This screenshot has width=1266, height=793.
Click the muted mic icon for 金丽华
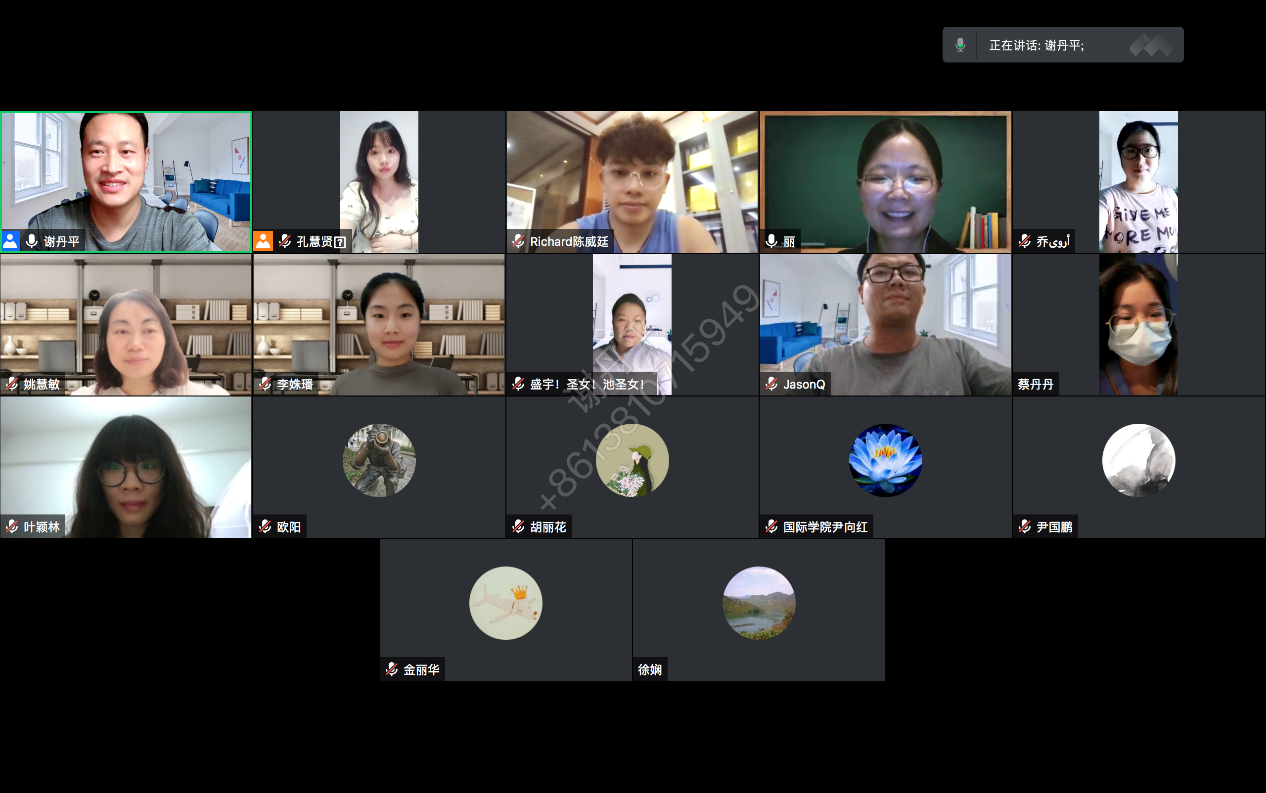[x=392, y=670]
